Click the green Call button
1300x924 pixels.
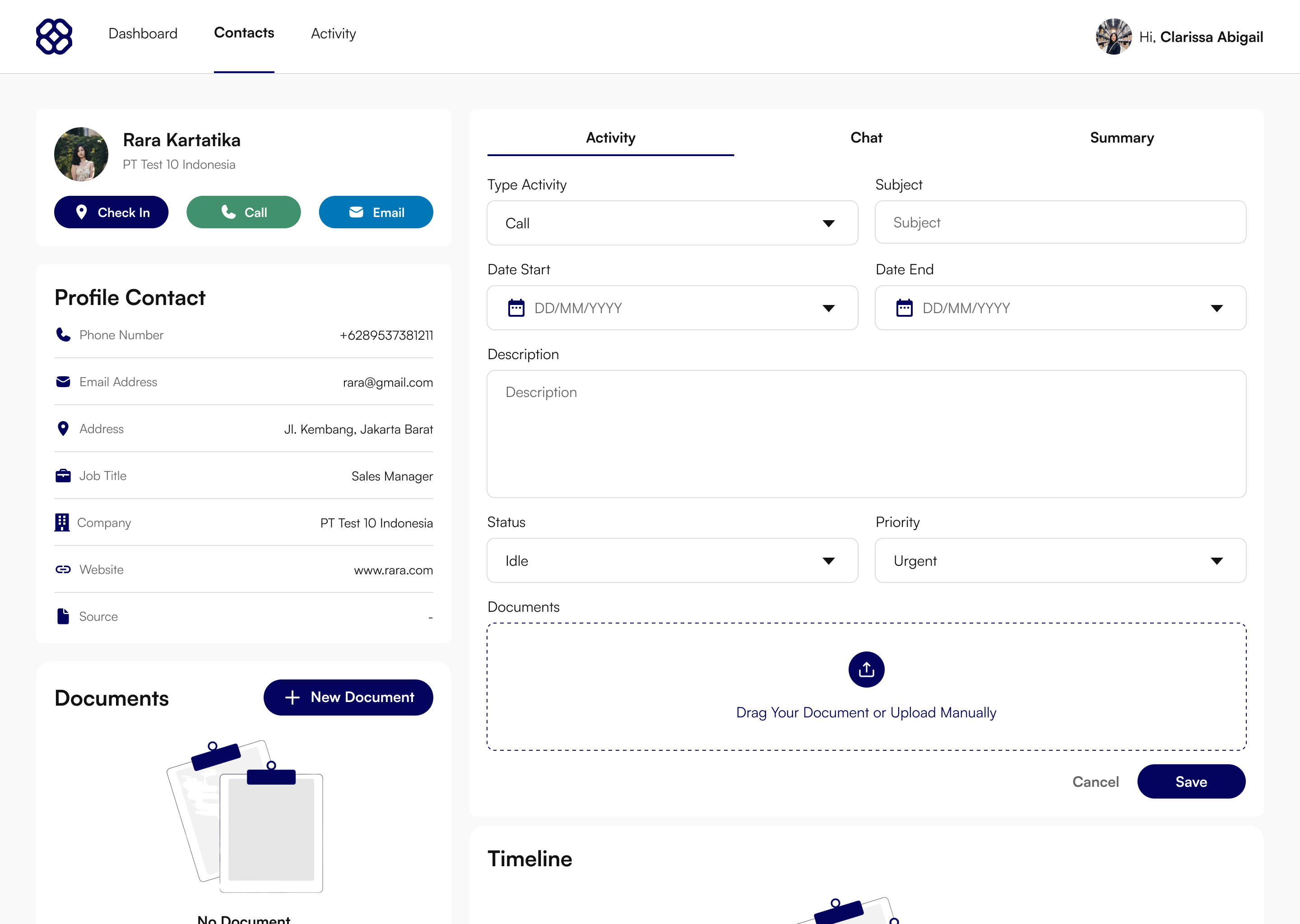[244, 212]
